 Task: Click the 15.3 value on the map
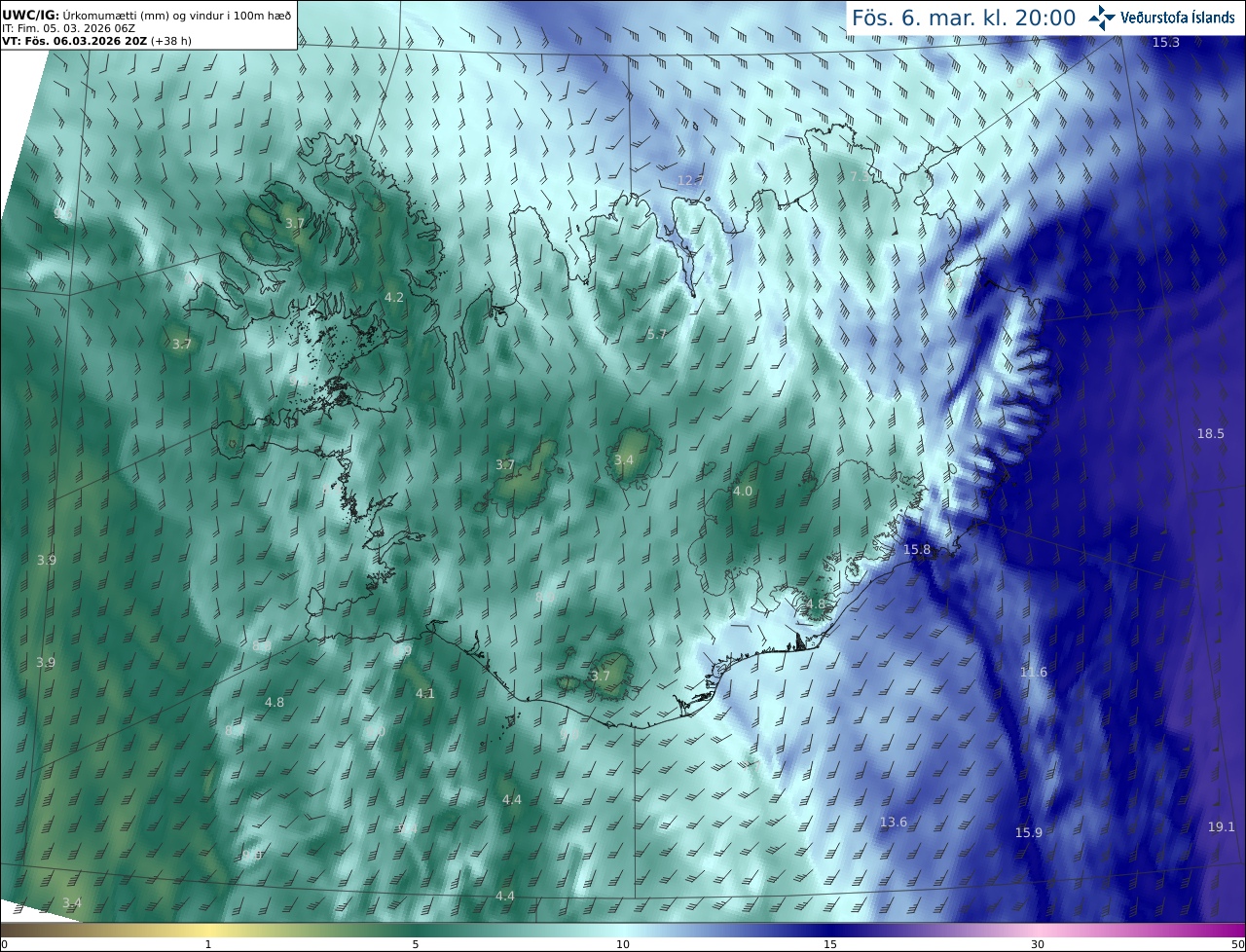tap(1165, 42)
